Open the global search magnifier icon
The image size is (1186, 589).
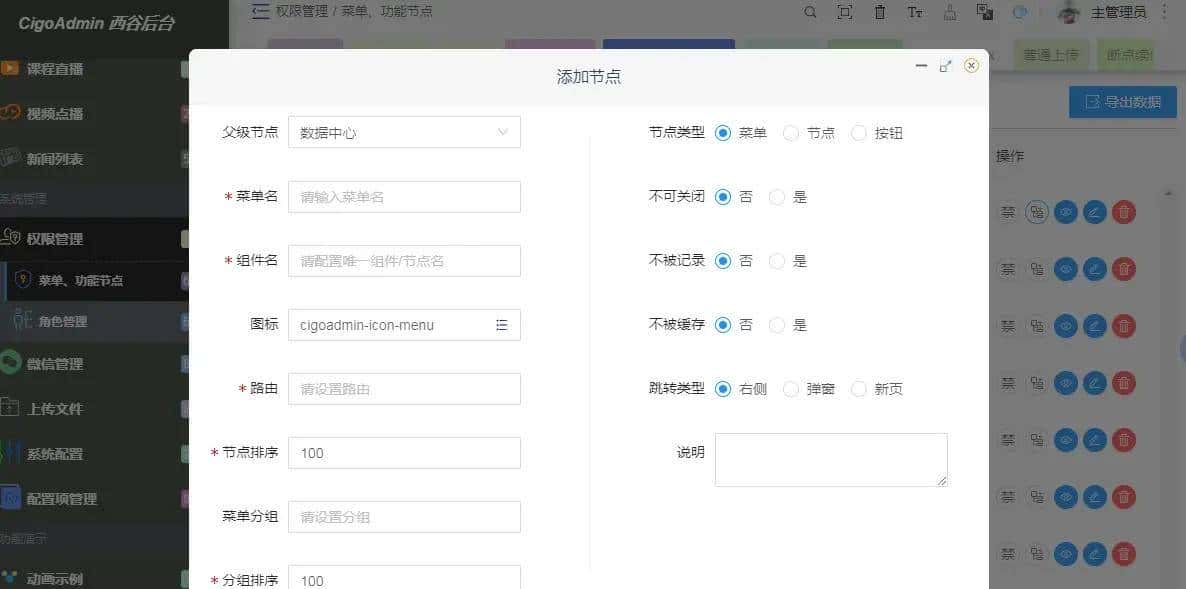coord(810,13)
